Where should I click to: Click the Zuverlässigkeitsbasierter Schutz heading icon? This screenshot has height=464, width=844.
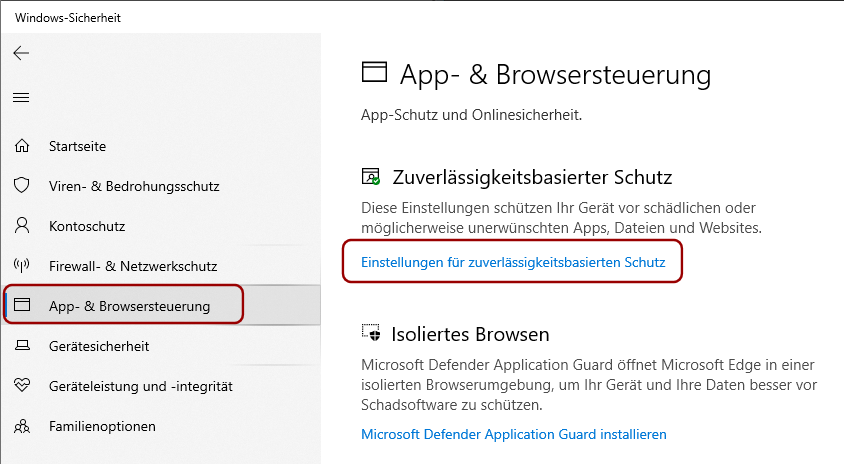tap(371, 177)
